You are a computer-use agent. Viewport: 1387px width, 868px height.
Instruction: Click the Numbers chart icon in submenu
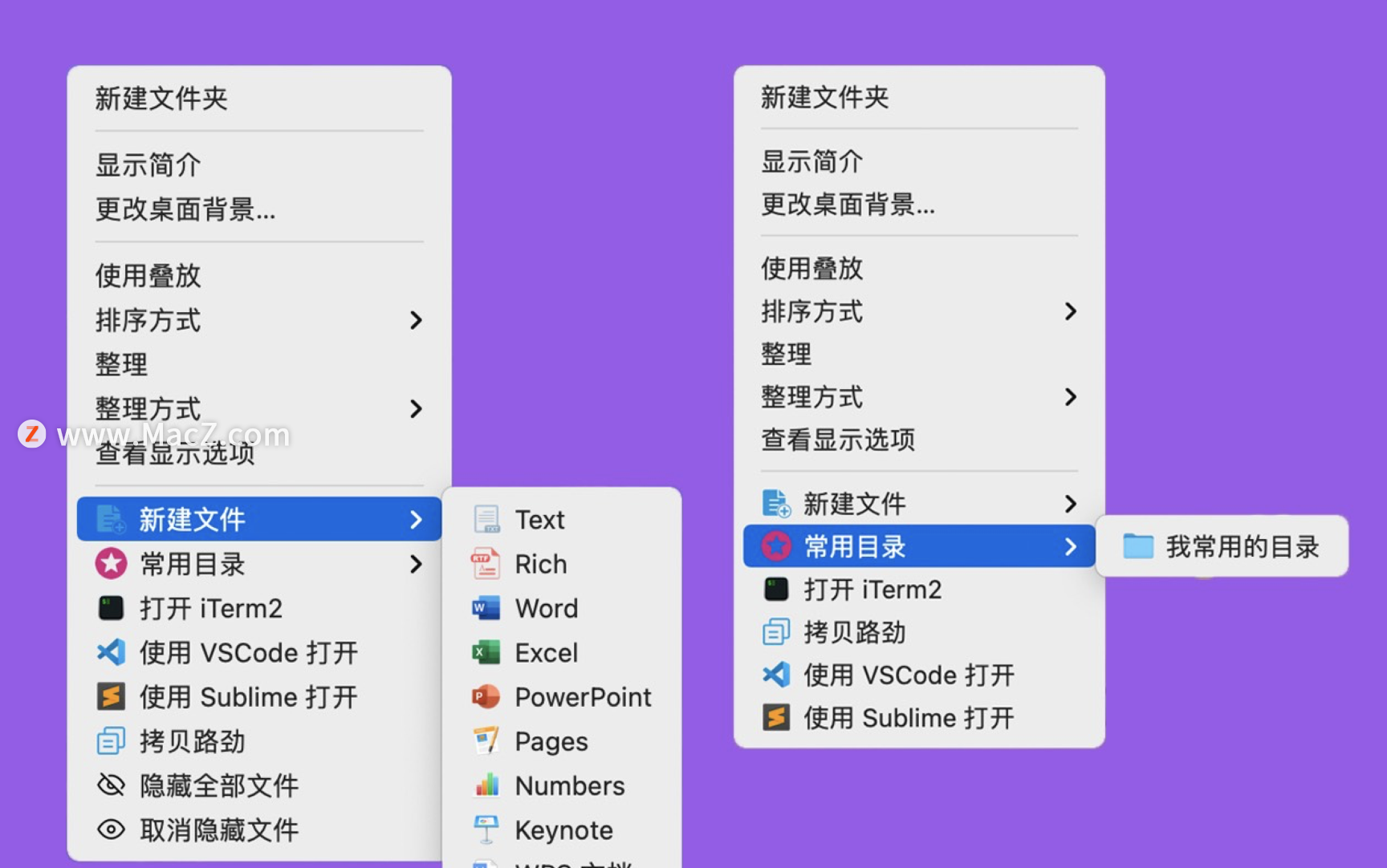coord(486,785)
